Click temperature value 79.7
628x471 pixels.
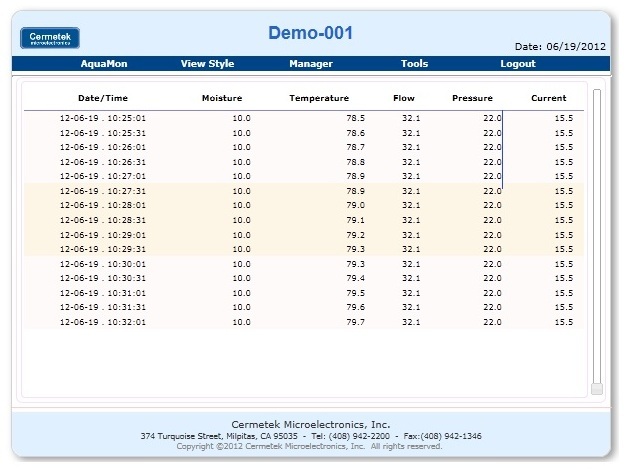tap(356, 322)
